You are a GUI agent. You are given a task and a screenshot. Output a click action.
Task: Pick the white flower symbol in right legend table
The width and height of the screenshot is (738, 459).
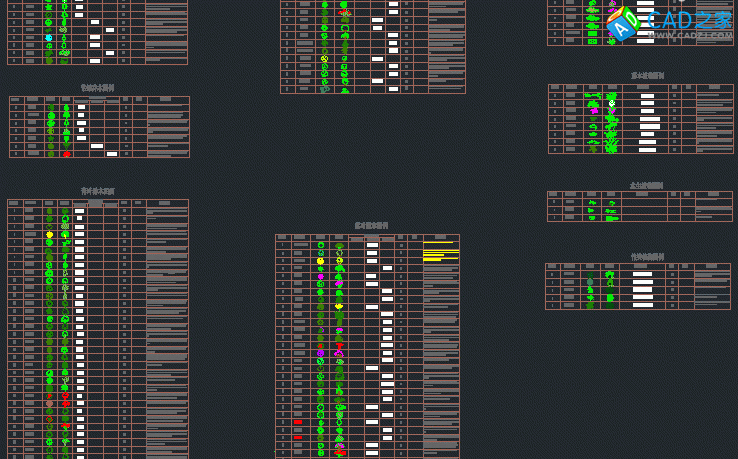click(x=612, y=103)
